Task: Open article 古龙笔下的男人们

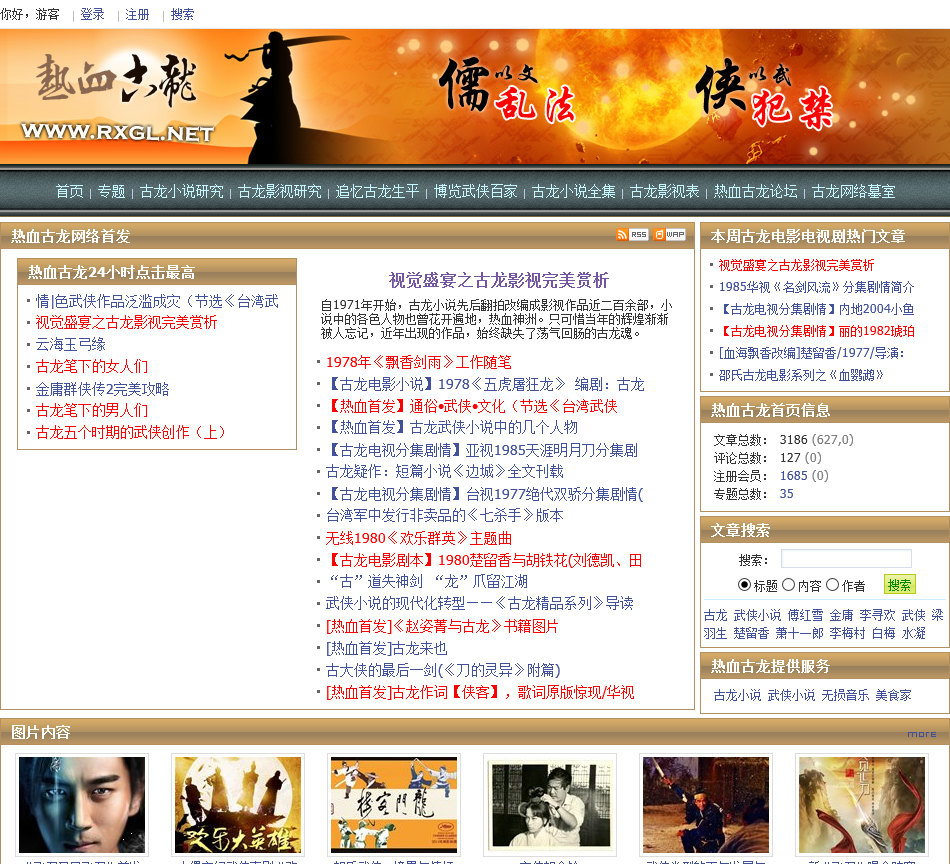Action: coord(91,410)
